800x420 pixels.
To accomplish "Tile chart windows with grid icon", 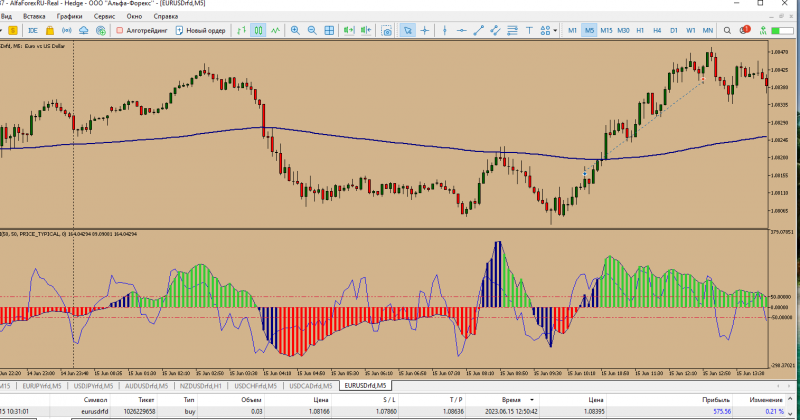I will click(x=329, y=31).
